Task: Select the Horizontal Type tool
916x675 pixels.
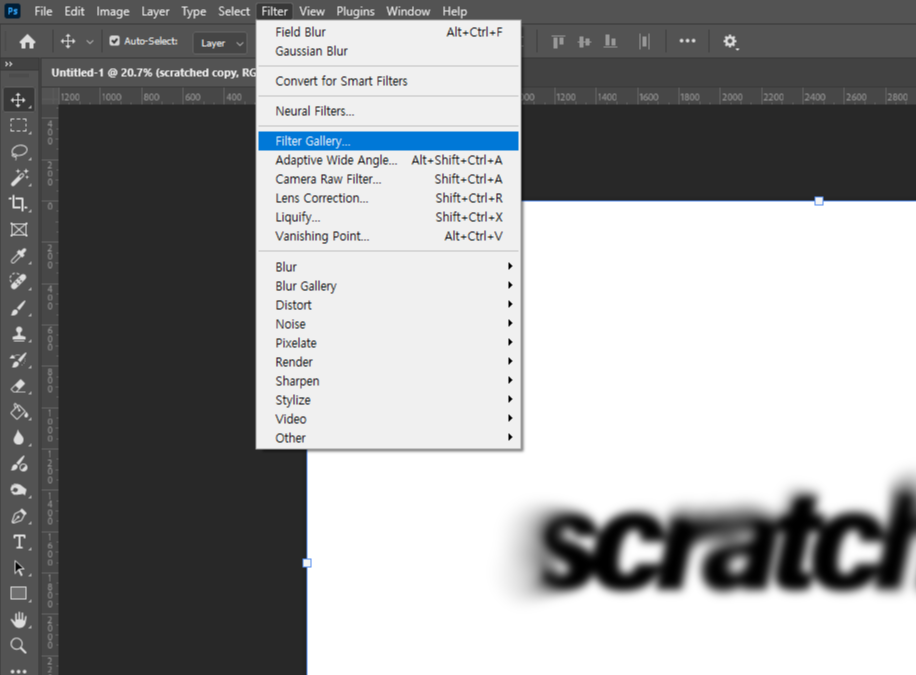Action: 19,542
